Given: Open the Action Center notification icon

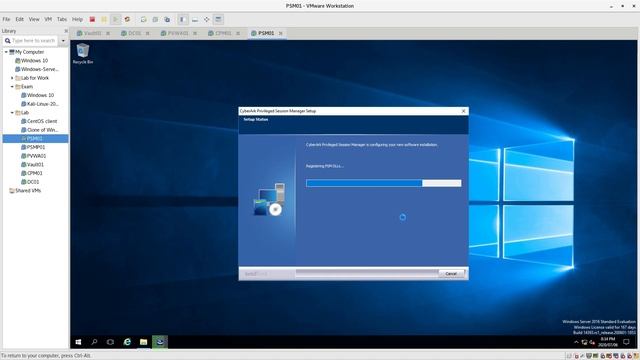Looking at the screenshot, I should pyautogui.click(x=627, y=342).
